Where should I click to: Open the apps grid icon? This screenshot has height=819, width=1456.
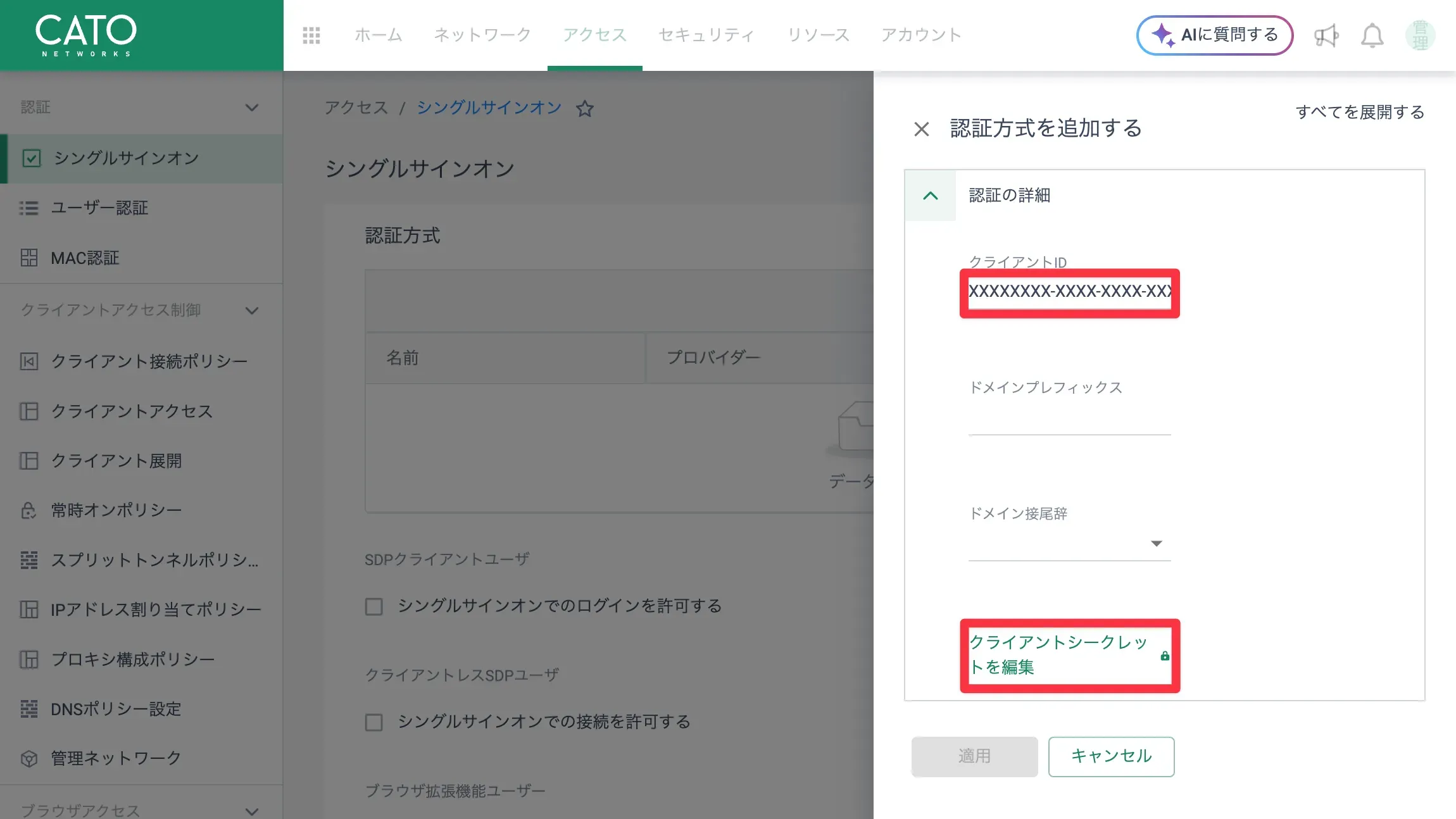point(311,35)
